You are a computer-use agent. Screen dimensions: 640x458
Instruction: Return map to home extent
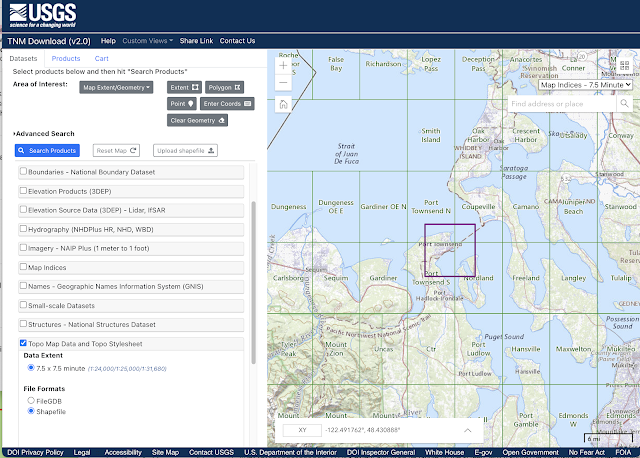pyautogui.click(x=283, y=104)
